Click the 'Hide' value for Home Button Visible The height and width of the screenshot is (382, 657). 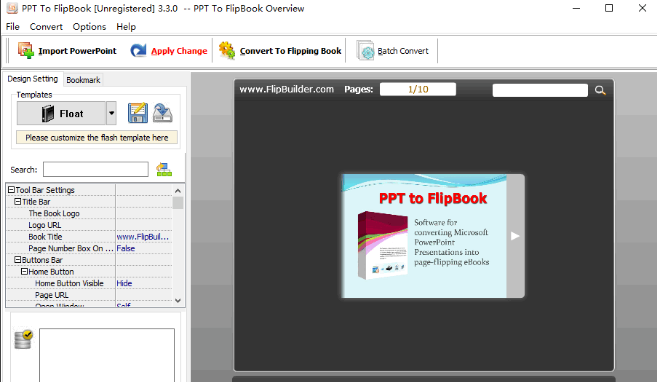(124, 283)
